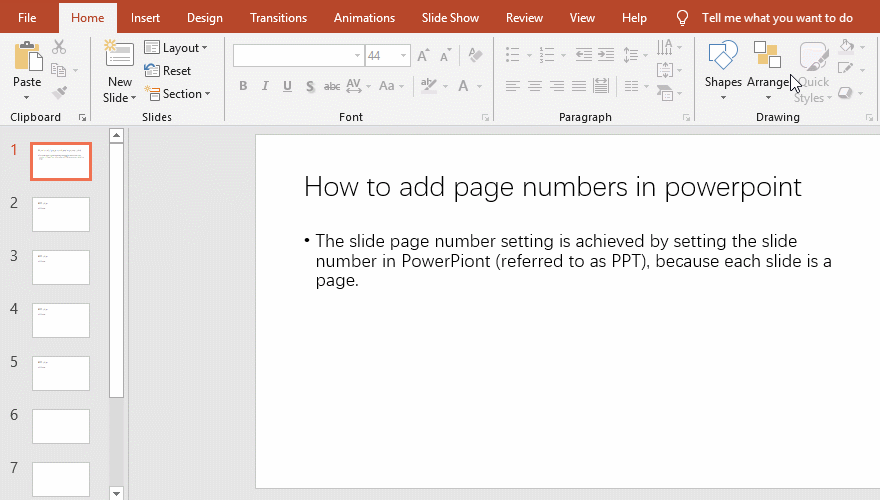Expand the font name combo box
The width and height of the screenshot is (880, 500).
click(357, 56)
